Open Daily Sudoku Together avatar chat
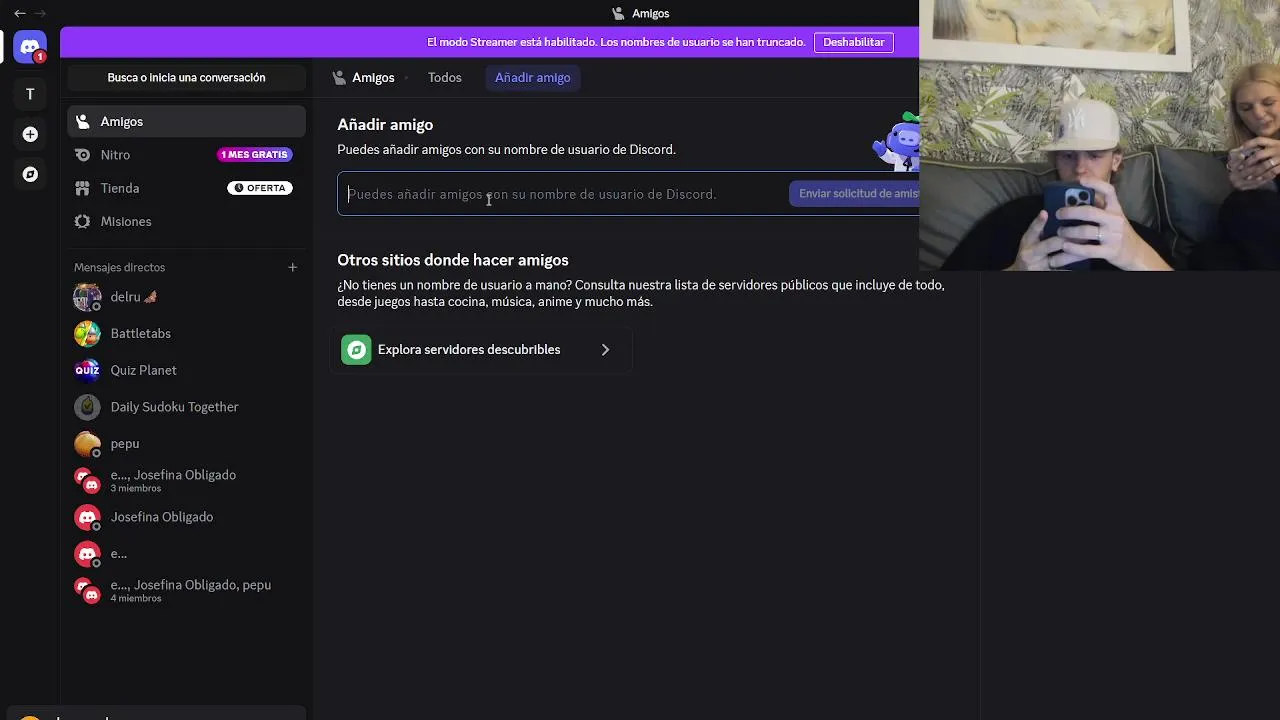This screenshot has height=720, width=1280. coord(87,407)
